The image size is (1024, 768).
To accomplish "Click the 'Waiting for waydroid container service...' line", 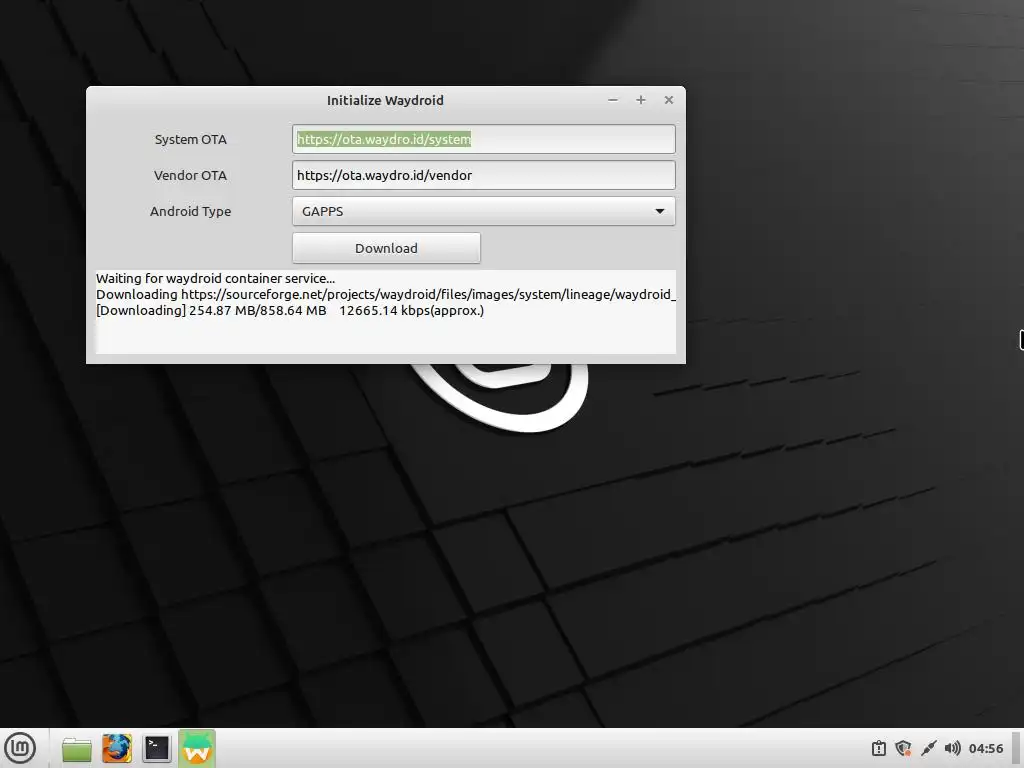I will (x=216, y=279).
